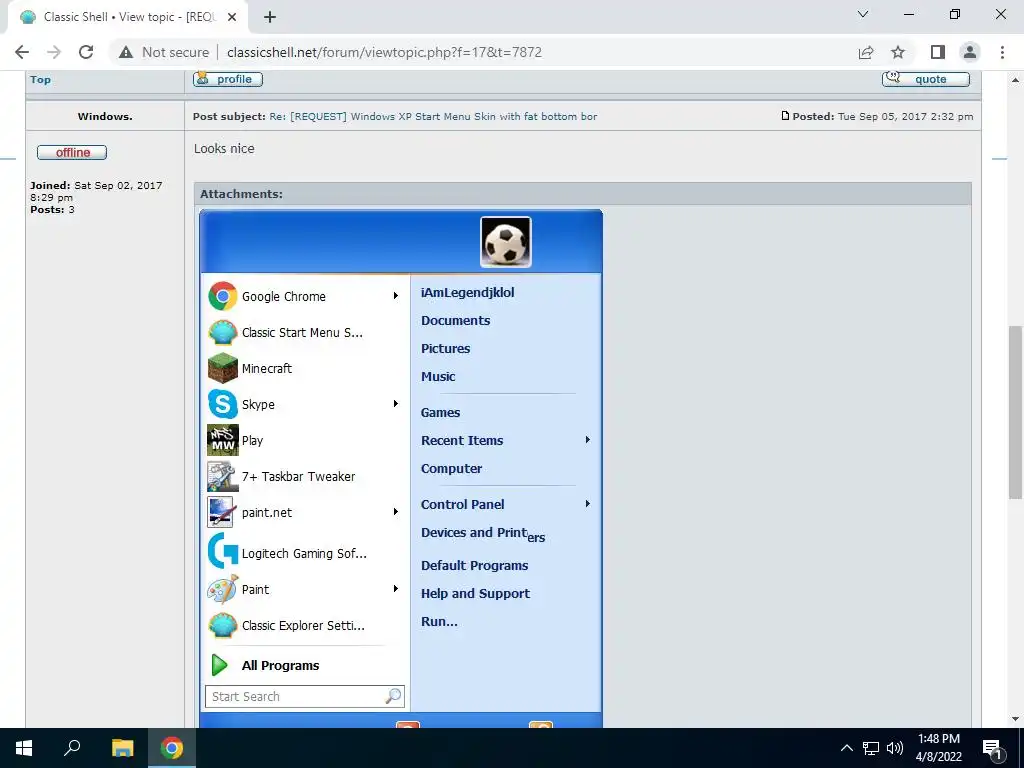The image size is (1024, 768).
Task: Open the Chrome profile avatar icon
Action: point(970,52)
